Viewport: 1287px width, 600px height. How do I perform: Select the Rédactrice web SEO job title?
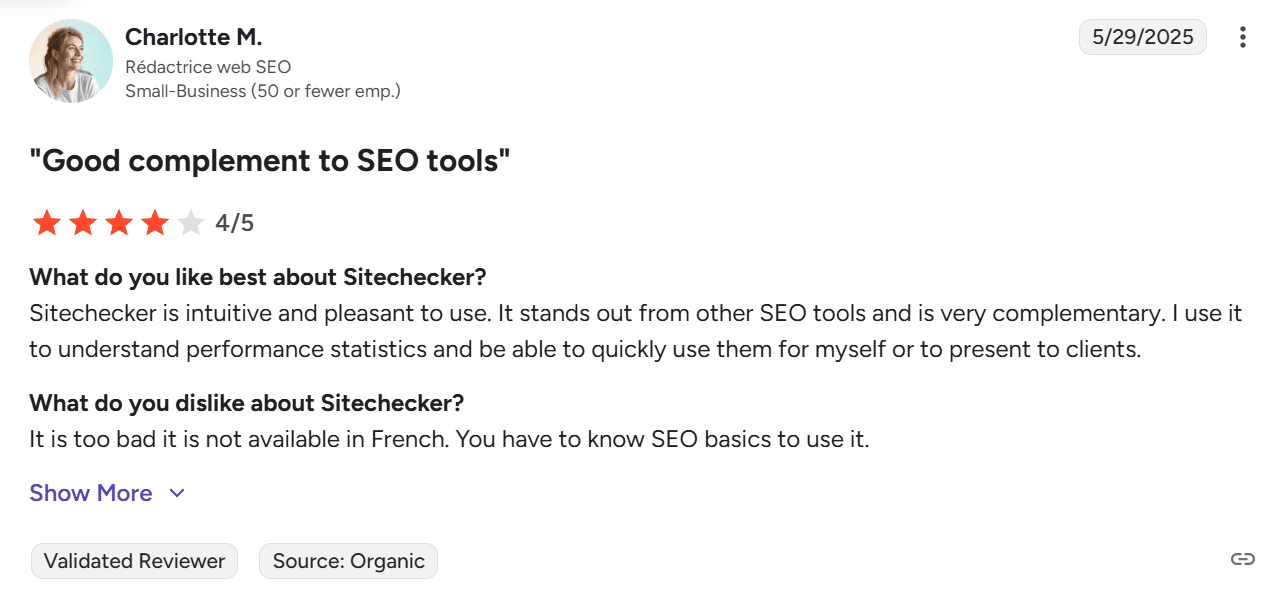click(x=207, y=67)
